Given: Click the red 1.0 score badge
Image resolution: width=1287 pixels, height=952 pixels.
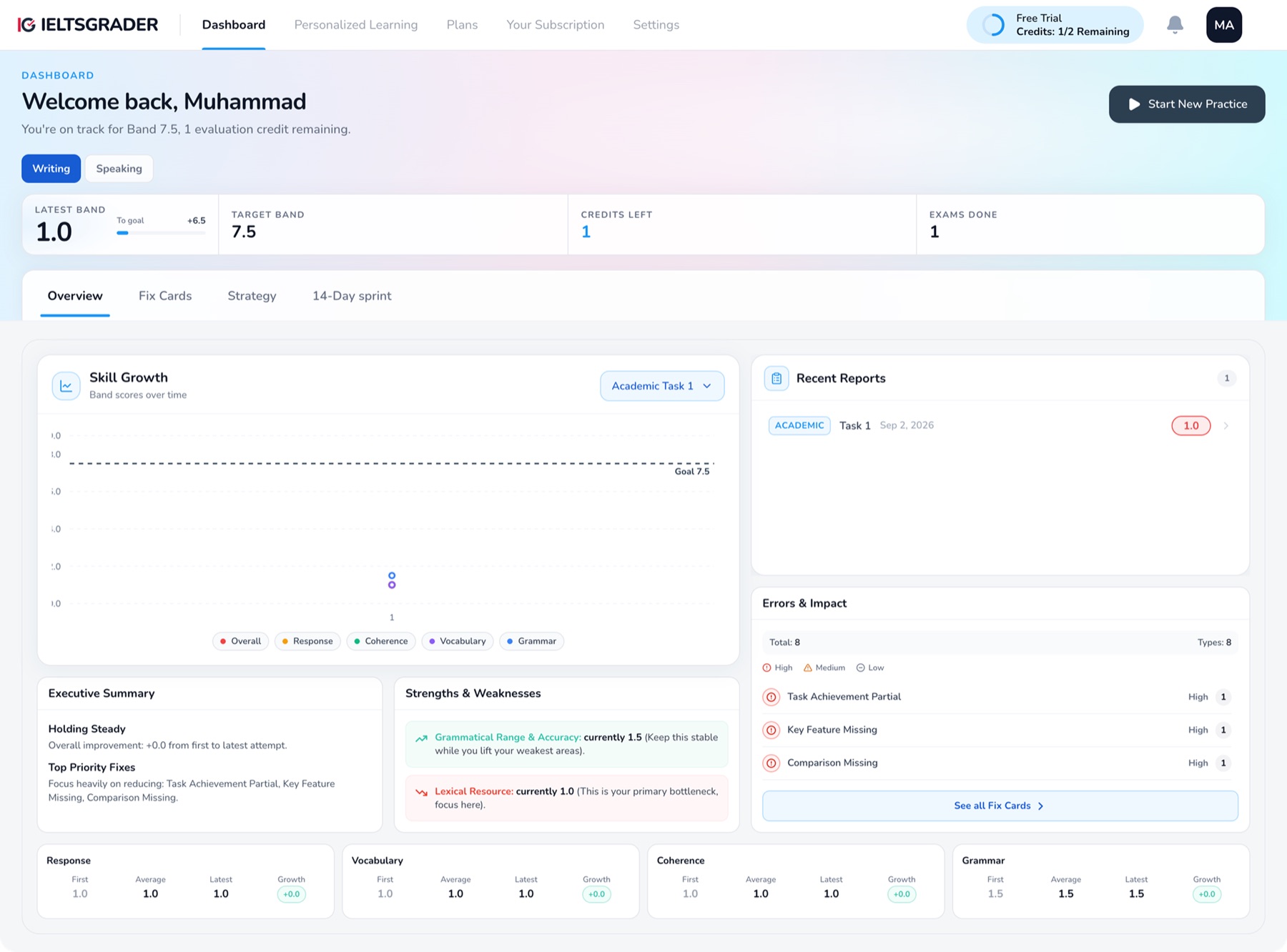Looking at the screenshot, I should click(1191, 426).
